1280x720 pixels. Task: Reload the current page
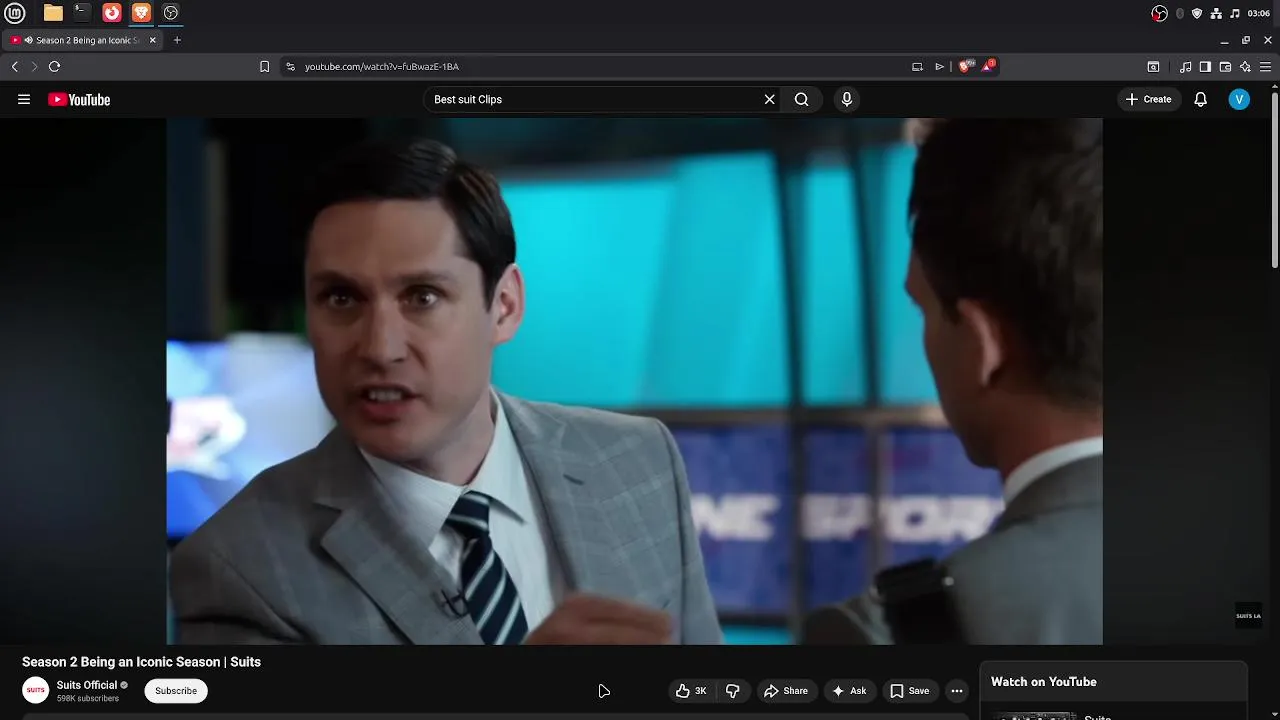(54, 66)
